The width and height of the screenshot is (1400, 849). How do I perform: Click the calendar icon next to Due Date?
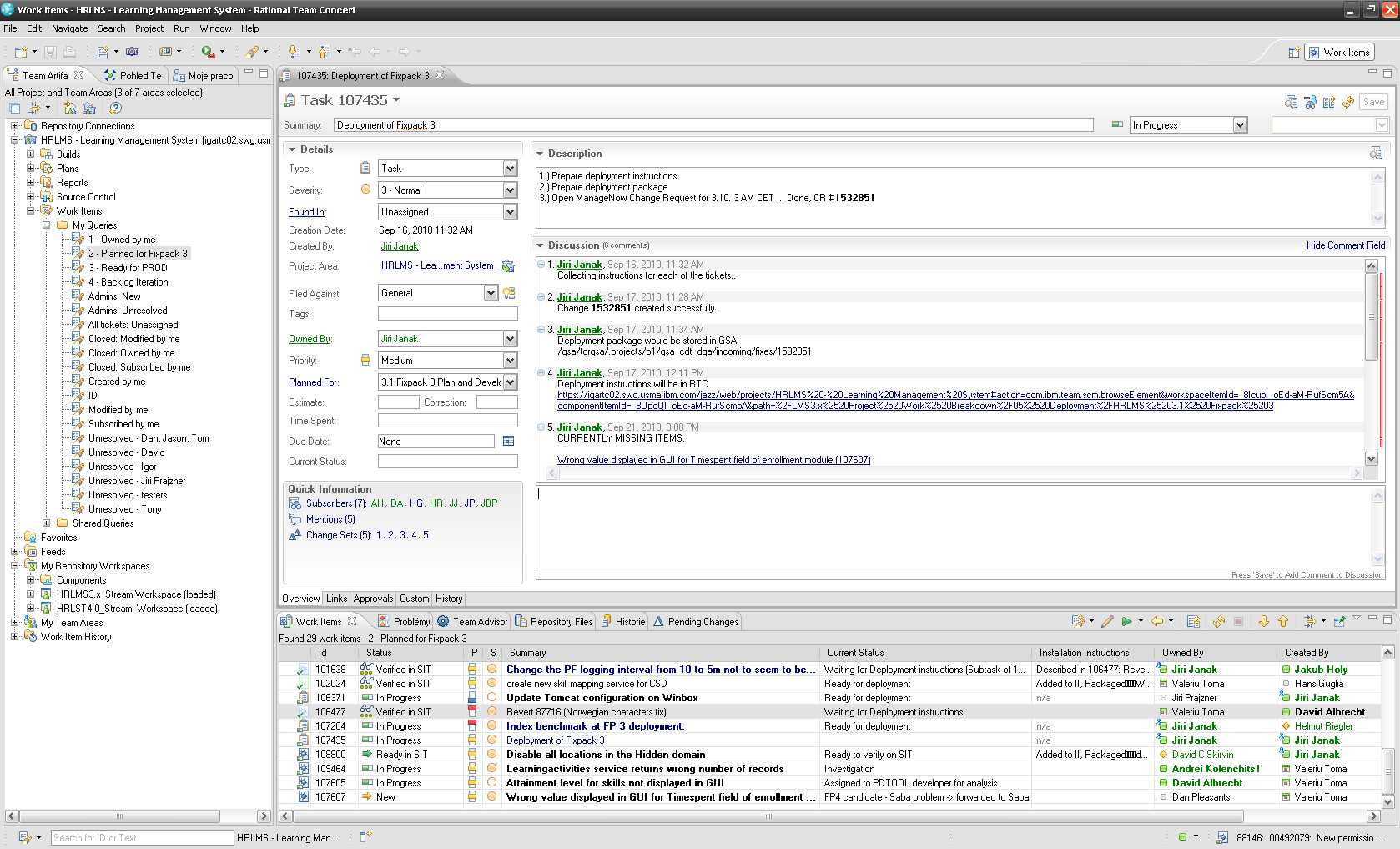508,442
